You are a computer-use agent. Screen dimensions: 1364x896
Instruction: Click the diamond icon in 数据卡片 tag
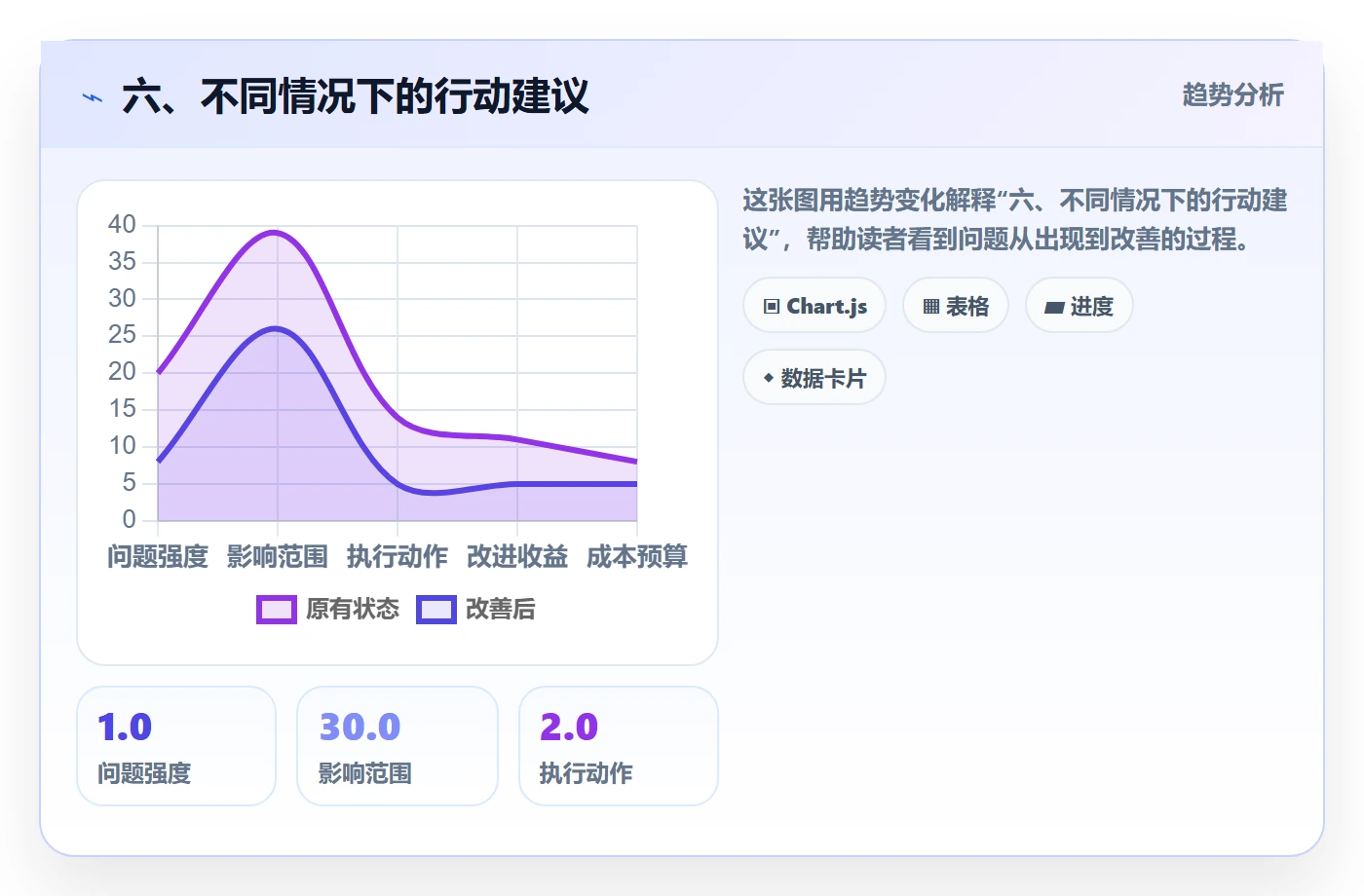point(769,378)
